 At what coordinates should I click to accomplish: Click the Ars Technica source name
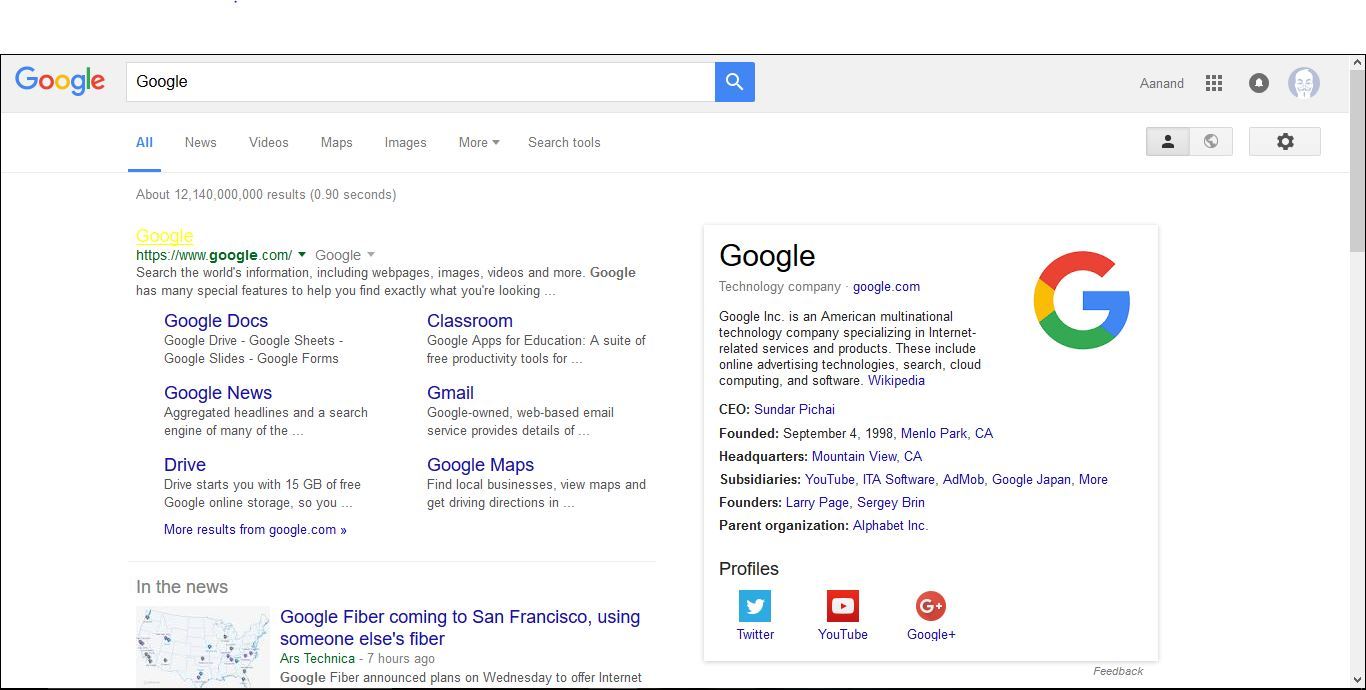point(317,659)
